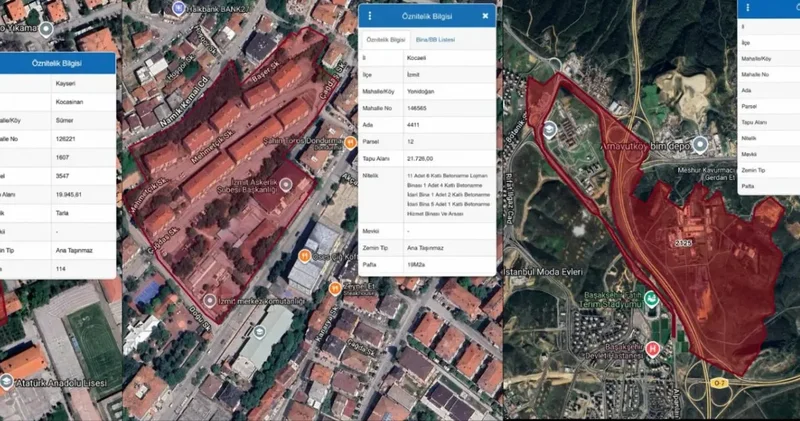Click the Atatürk Anadolu Lisesi school marker

(x=8, y=382)
